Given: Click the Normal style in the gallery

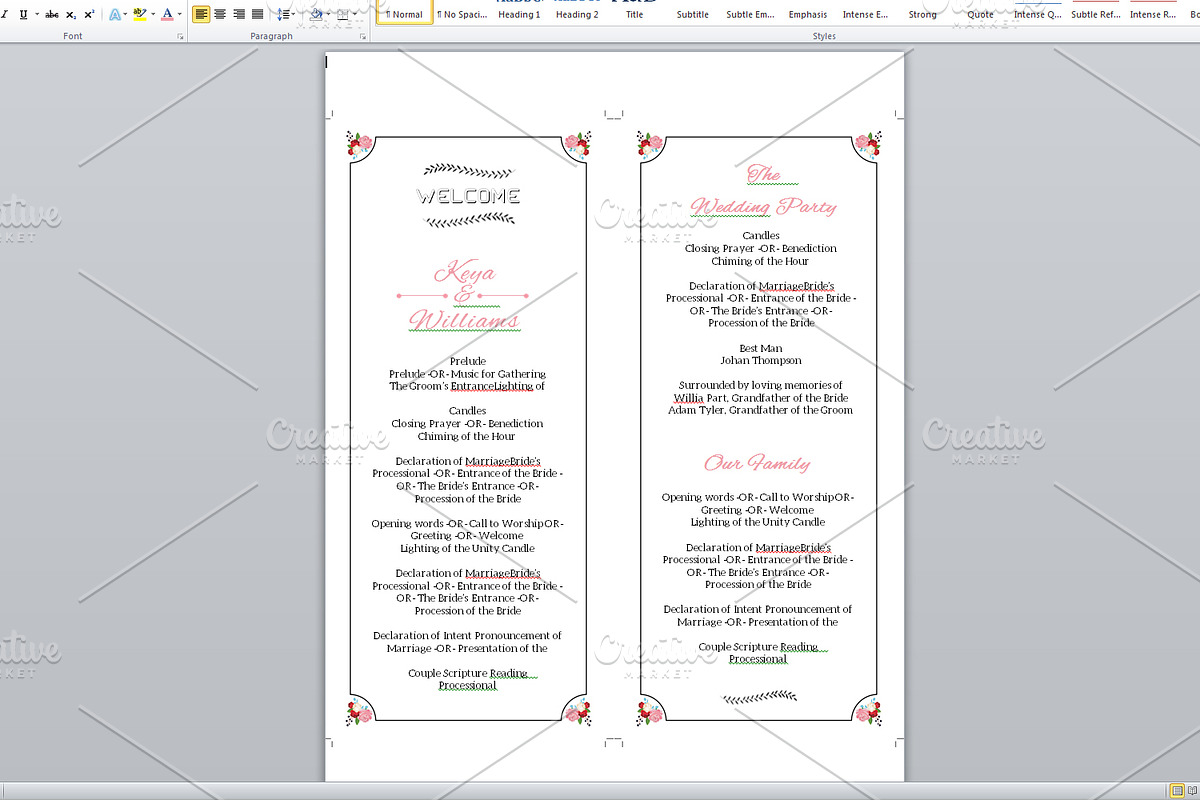Looking at the screenshot, I should click(x=403, y=14).
